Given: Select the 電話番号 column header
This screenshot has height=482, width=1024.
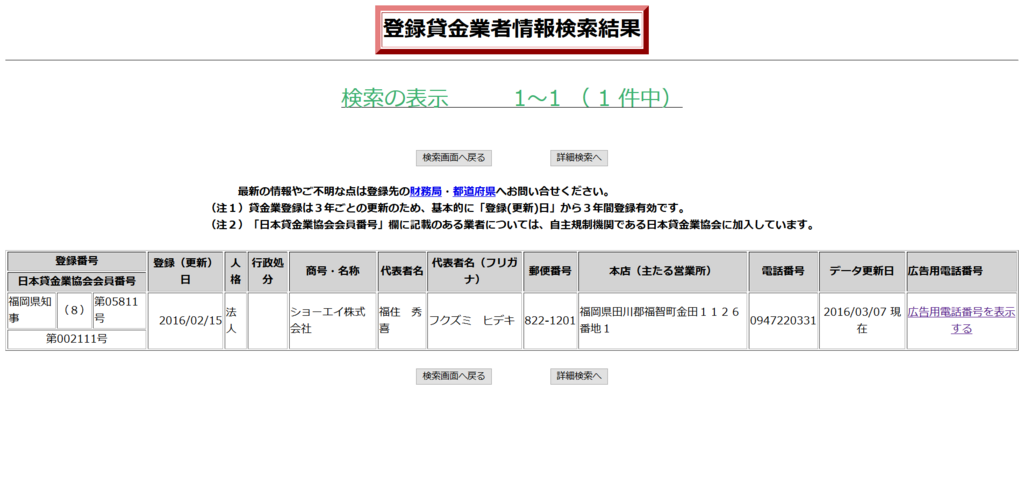Looking at the screenshot, I should pyautogui.click(x=784, y=272).
